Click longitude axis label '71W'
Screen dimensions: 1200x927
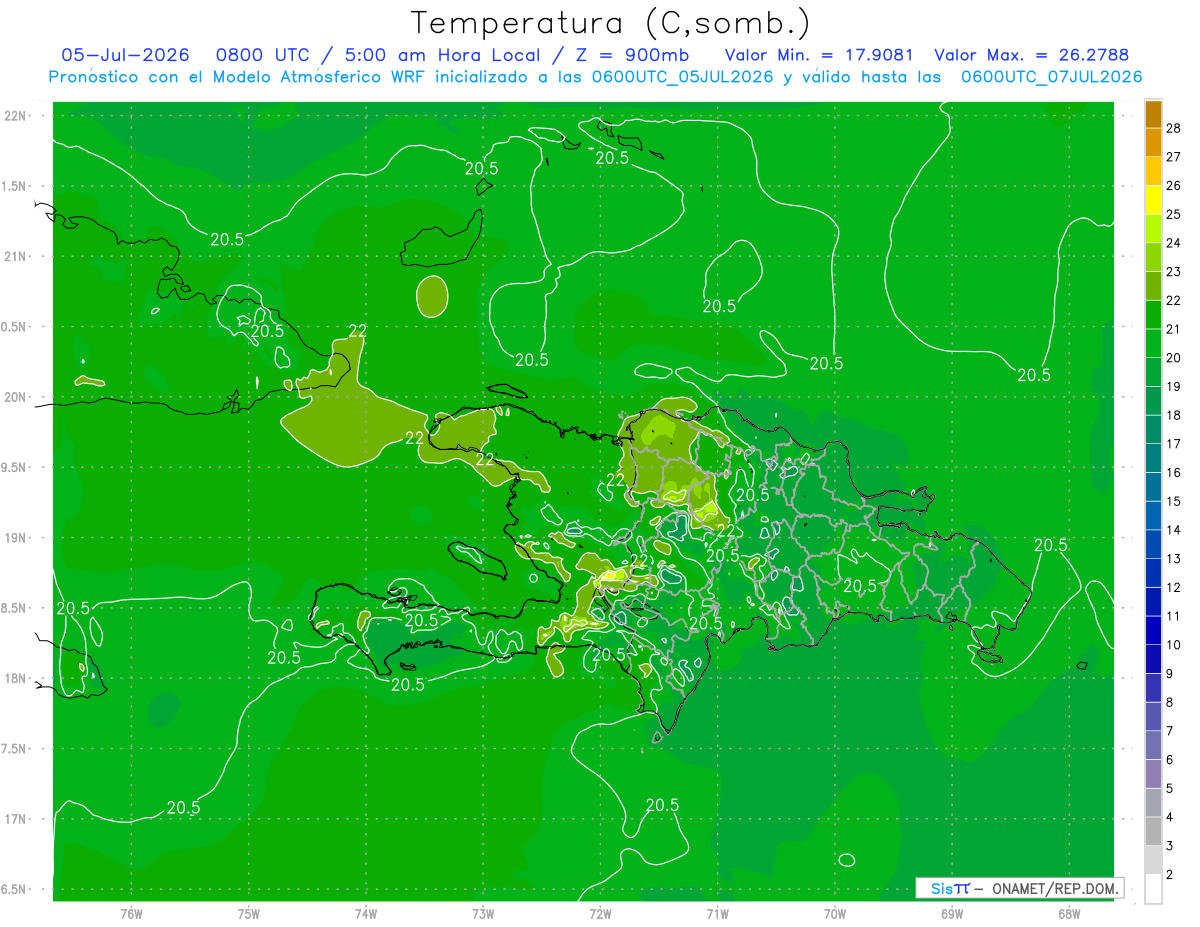click(x=717, y=914)
